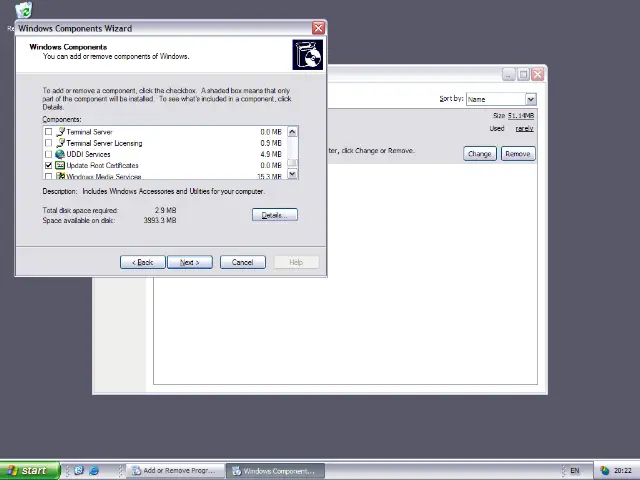The image size is (640, 480).
Task: Uncheck the Update Root Certificates checkbox
Action: 49,165
